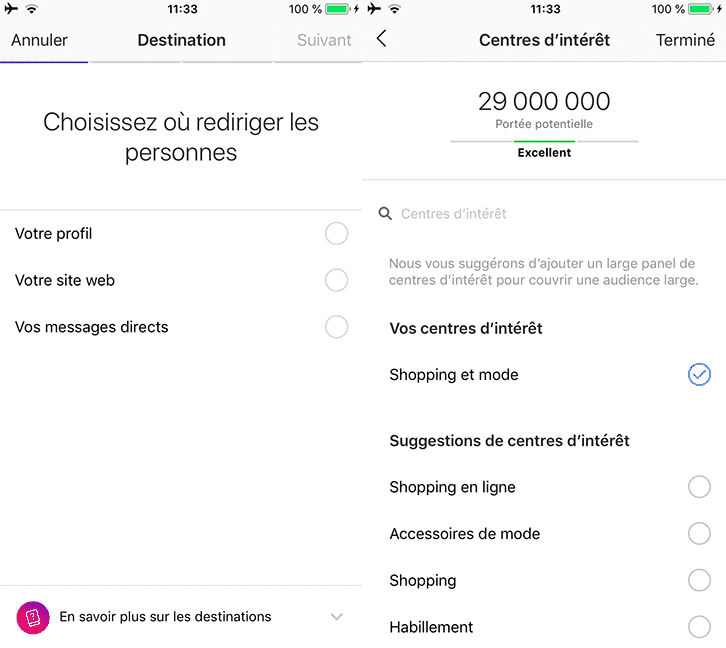This screenshot has width=726, height=648.
Task: Tap Terminé to finish interests
Action: coord(685,40)
